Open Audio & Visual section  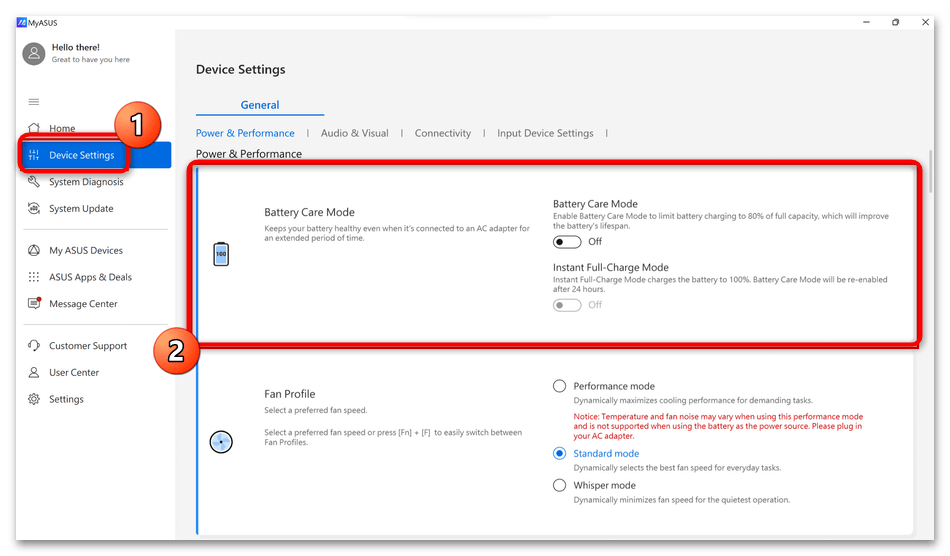click(354, 133)
